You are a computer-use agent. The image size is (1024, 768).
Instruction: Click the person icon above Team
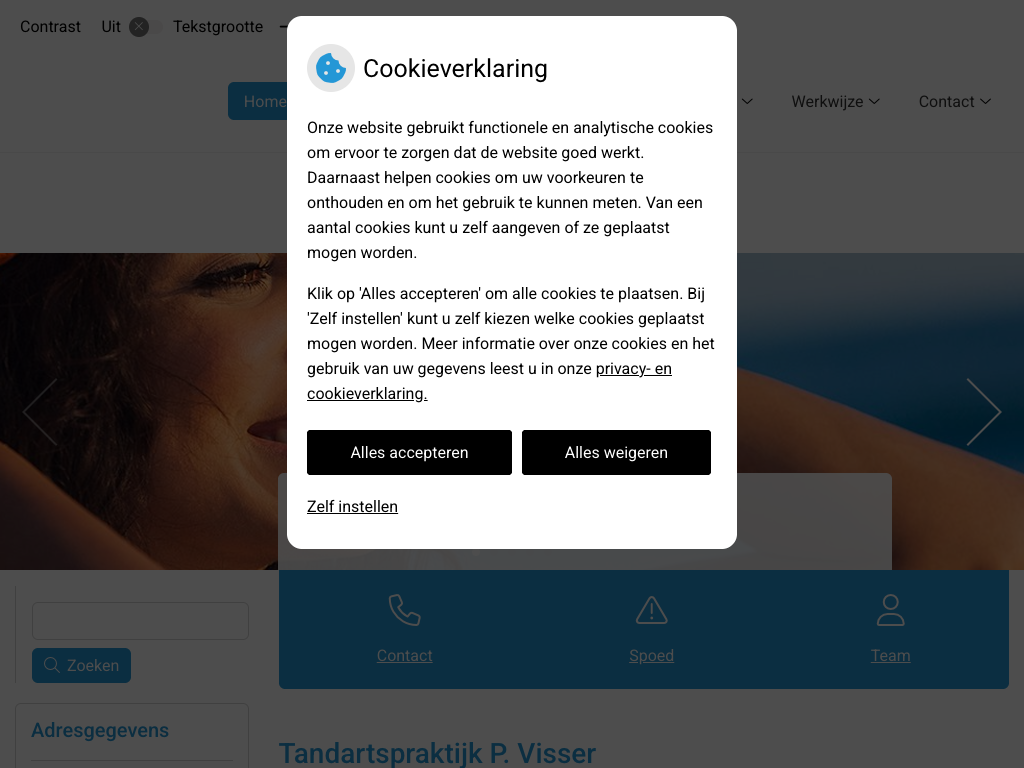[890, 610]
